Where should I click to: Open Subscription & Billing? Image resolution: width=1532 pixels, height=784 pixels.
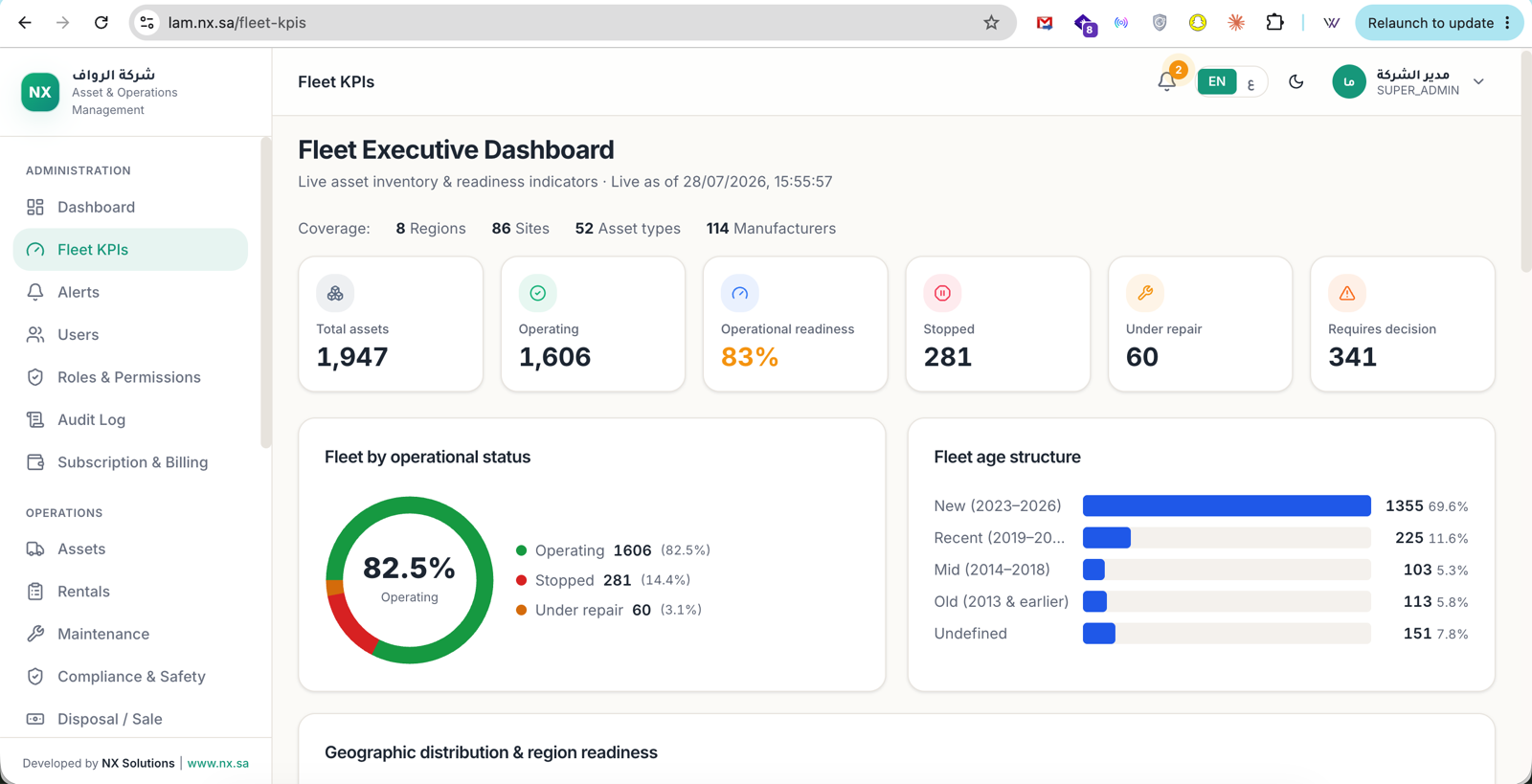coord(130,462)
